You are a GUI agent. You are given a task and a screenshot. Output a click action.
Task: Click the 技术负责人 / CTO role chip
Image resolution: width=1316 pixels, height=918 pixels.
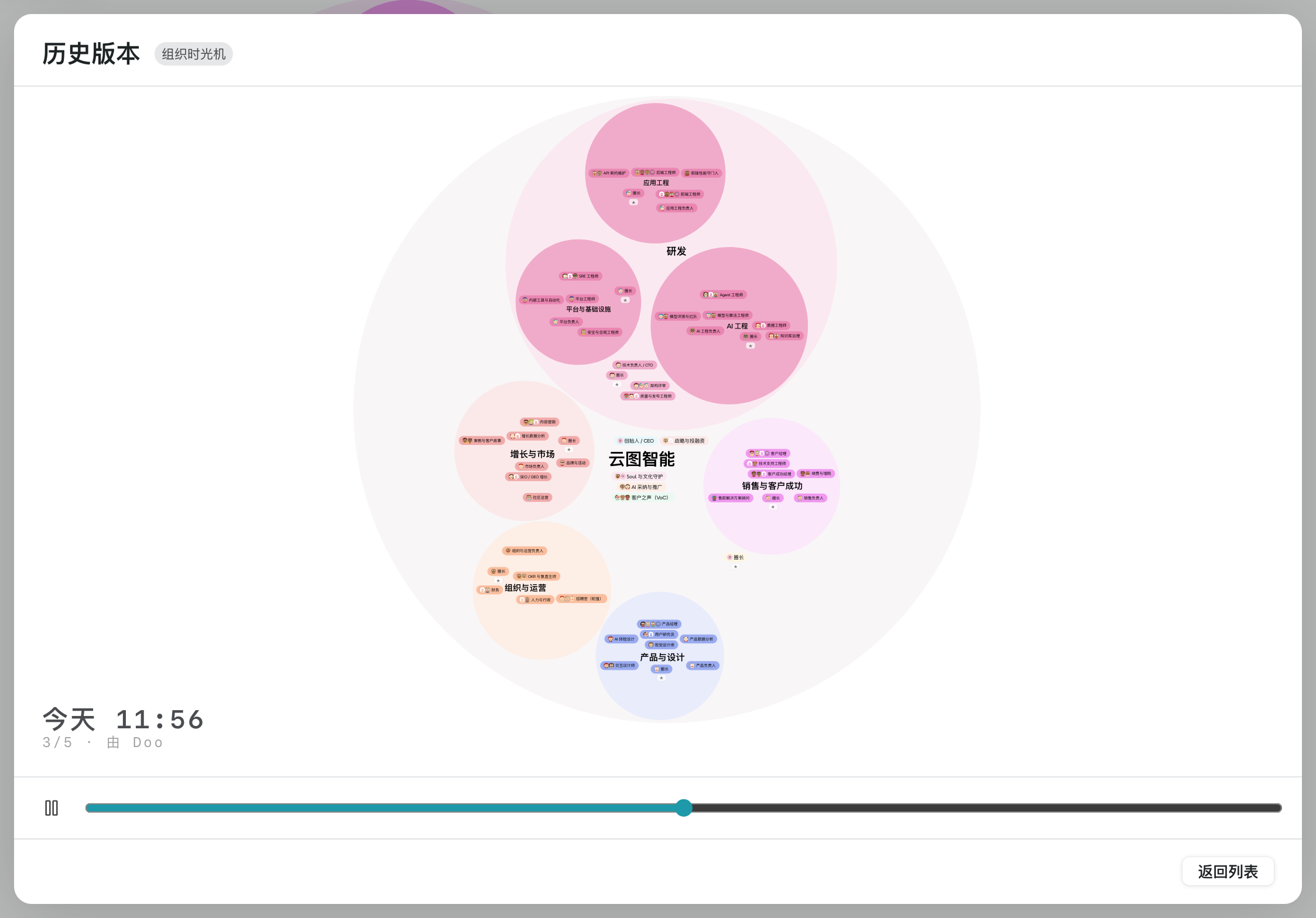[635, 365]
